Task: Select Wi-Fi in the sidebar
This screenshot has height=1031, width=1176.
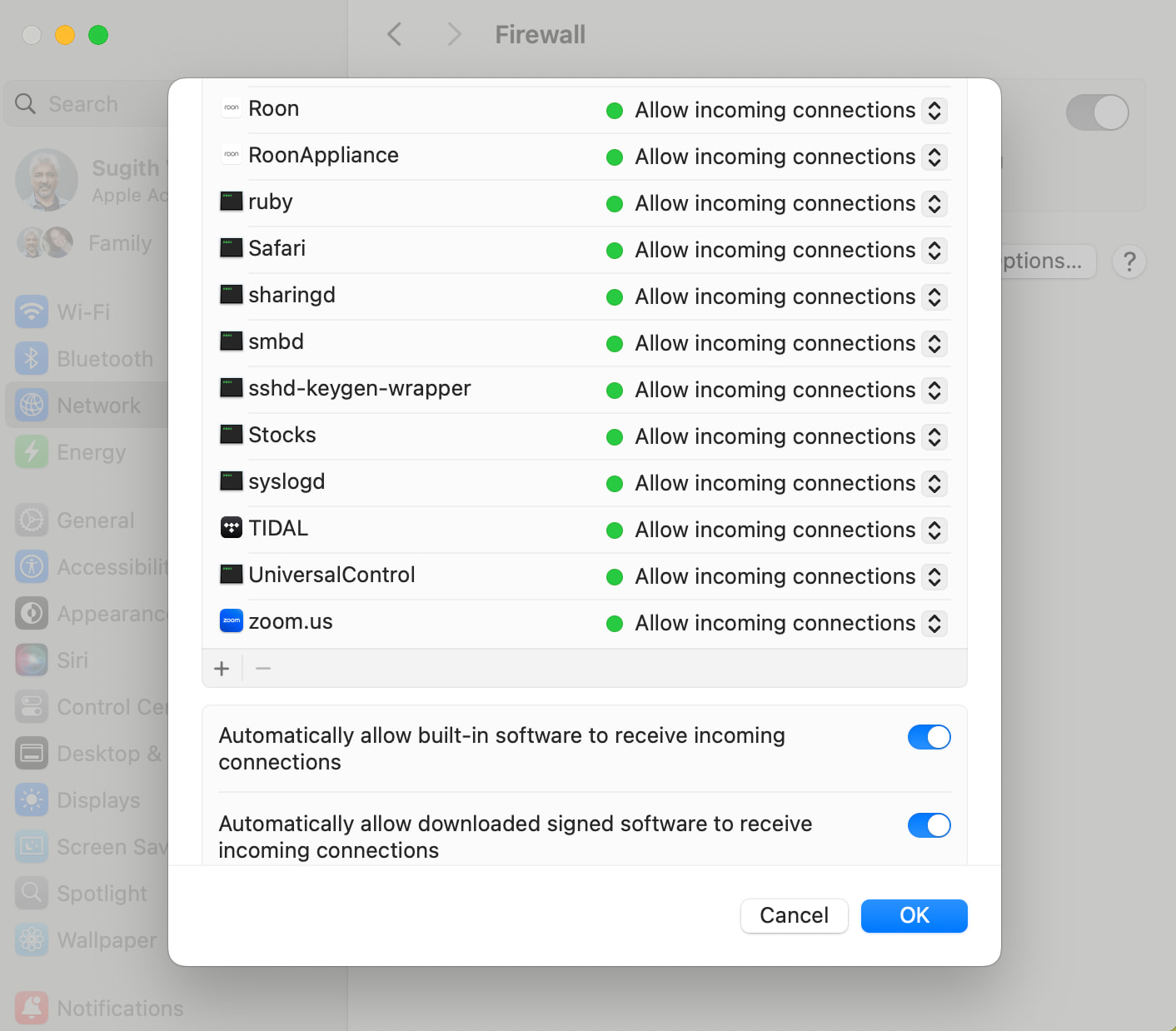Action: [83, 312]
